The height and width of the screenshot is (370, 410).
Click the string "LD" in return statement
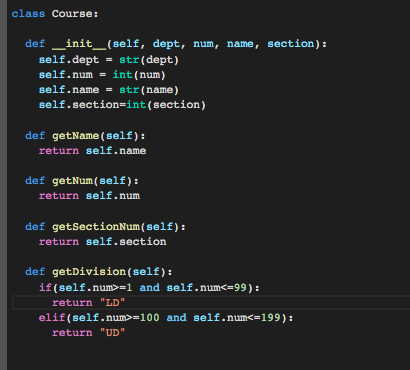pyautogui.click(x=112, y=302)
